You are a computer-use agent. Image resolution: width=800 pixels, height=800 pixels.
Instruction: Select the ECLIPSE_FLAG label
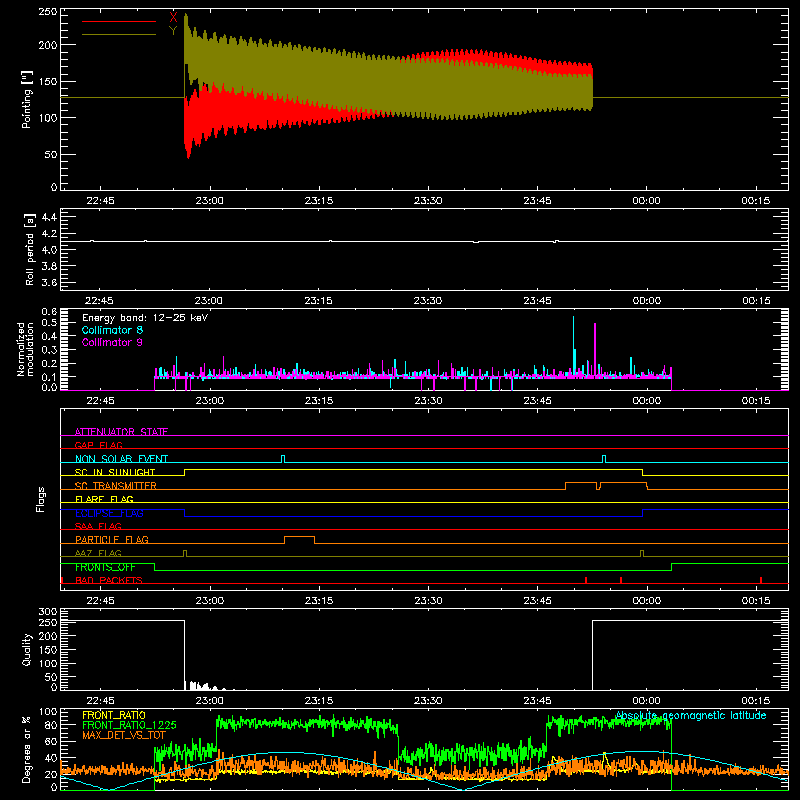point(109,513)
